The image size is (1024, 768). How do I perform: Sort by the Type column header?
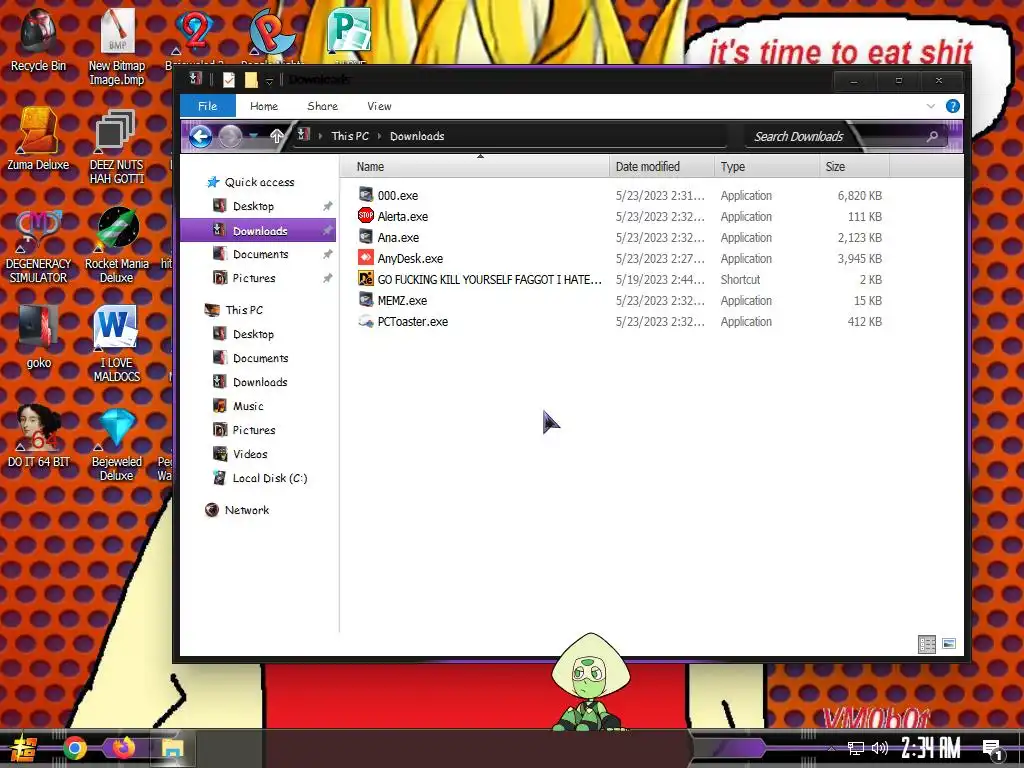point(767,167)
